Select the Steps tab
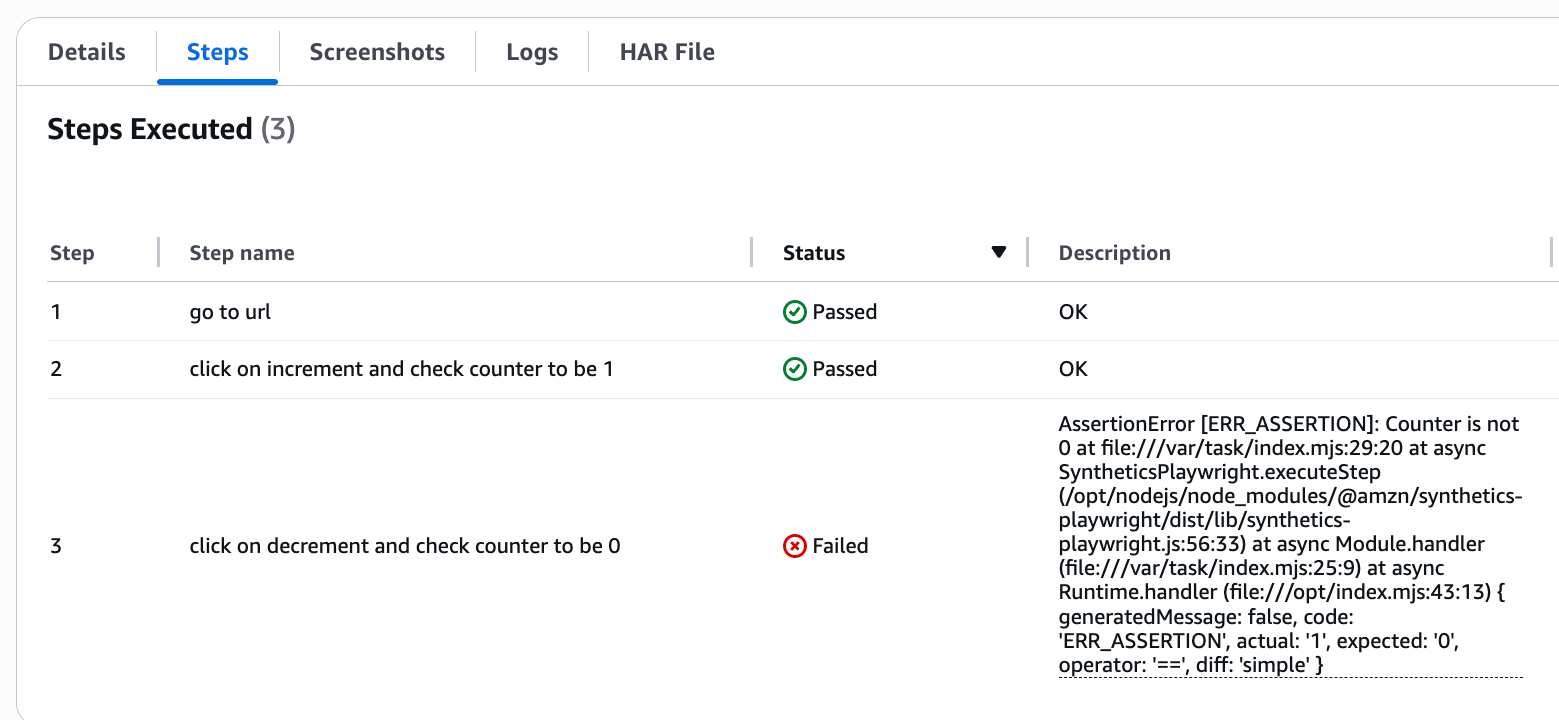The image size is (1559, 720). 217,52
